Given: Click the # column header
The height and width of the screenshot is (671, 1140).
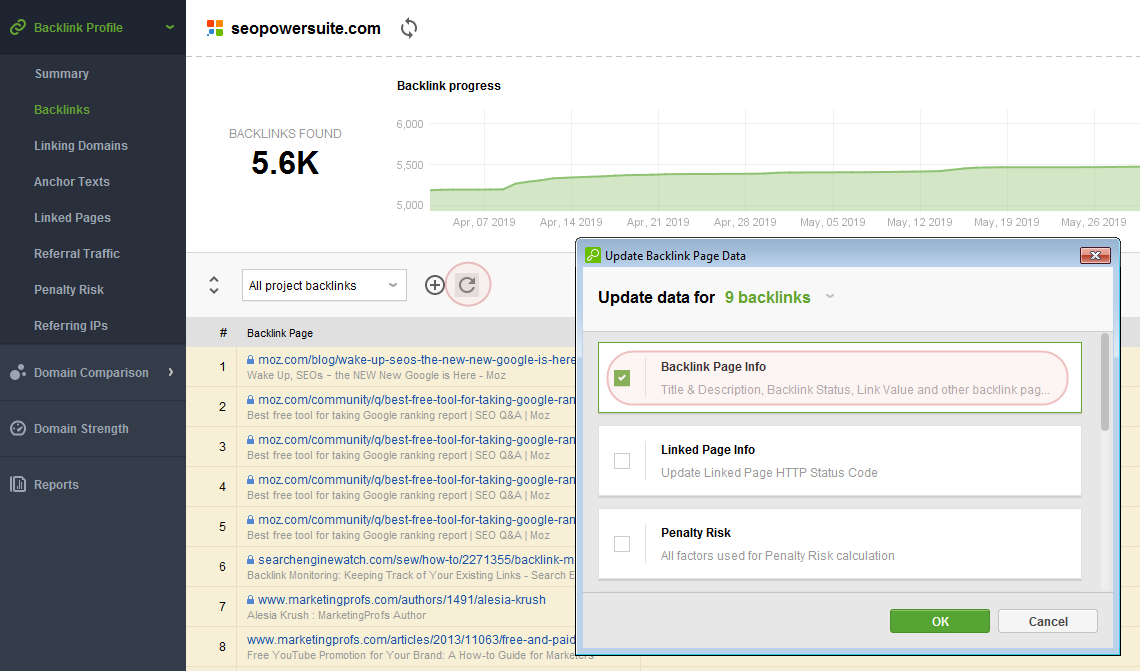Looking at the screenshot, I should point(223,333).
